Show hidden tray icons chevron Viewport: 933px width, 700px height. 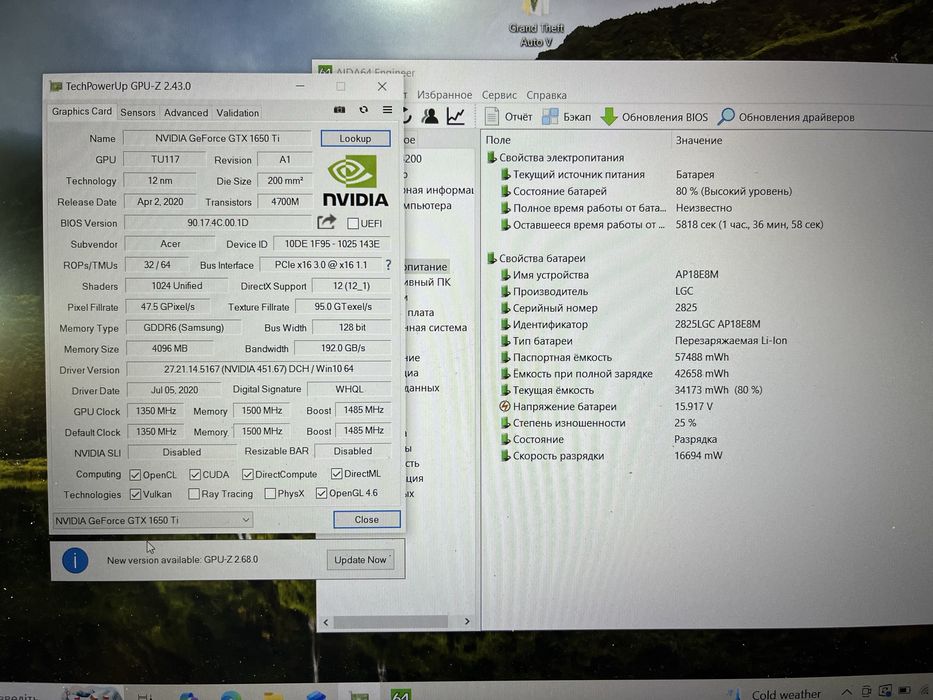[846, 693]
